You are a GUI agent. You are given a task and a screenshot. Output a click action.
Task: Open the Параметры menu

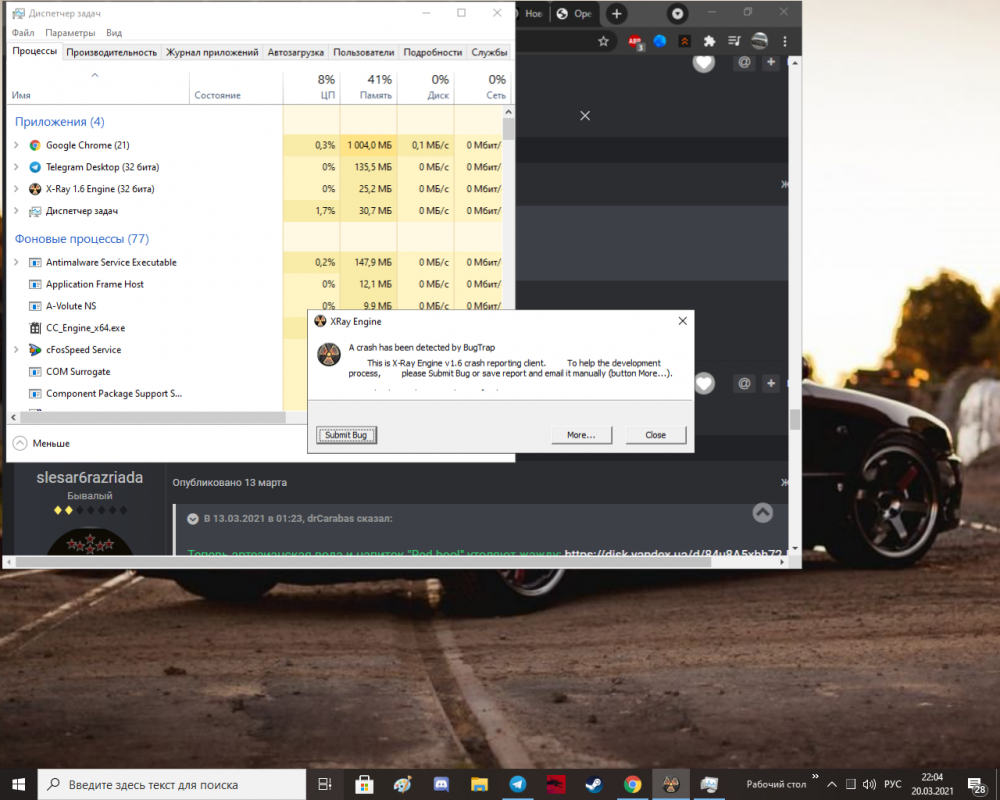70,33
